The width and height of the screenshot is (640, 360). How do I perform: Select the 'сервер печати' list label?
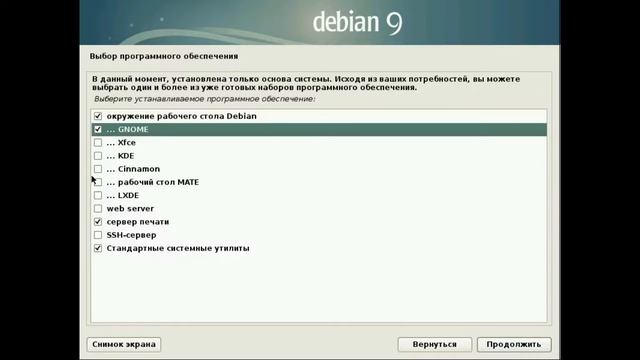point(138,222)
